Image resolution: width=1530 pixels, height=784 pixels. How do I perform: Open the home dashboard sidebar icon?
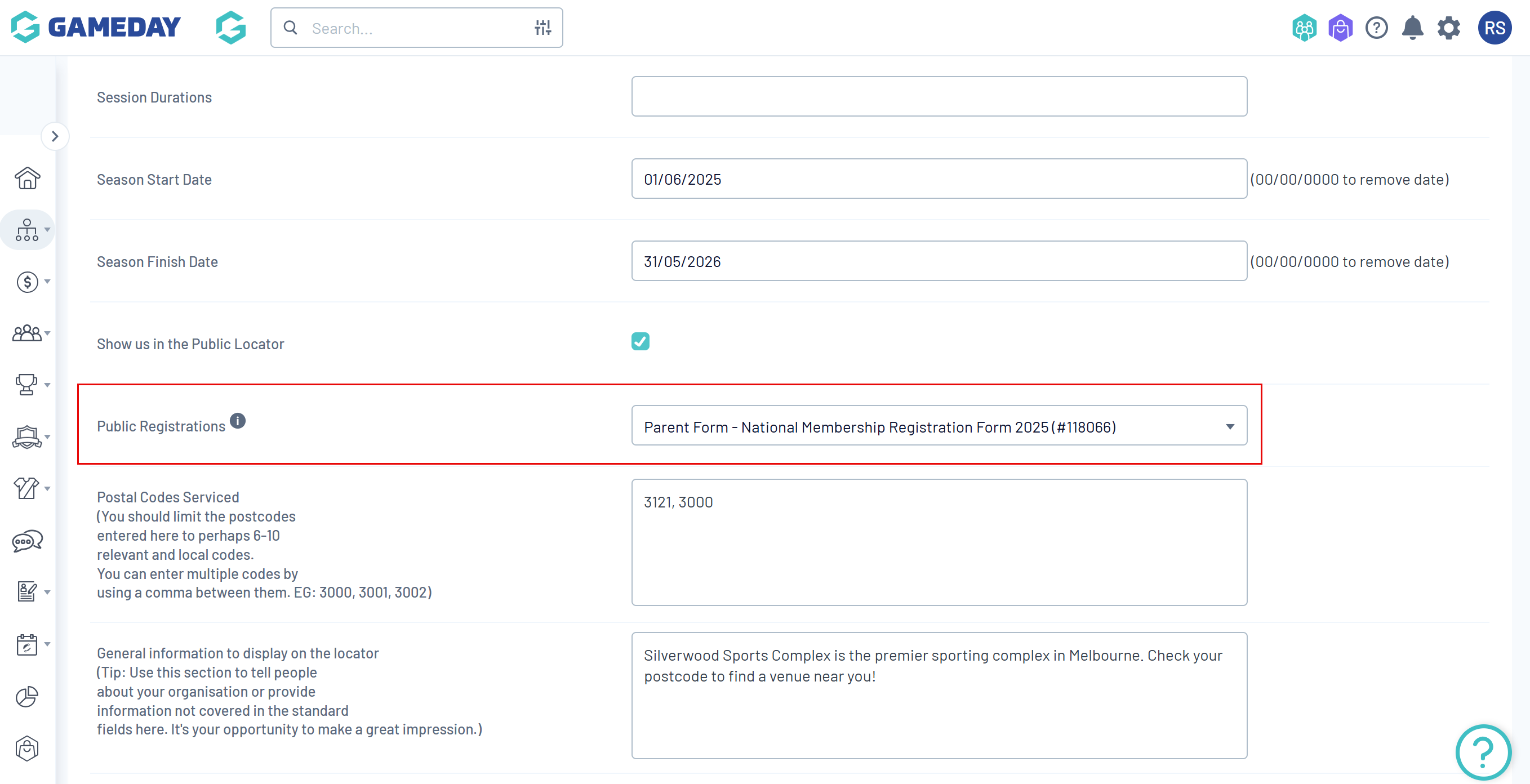point(27,177)
